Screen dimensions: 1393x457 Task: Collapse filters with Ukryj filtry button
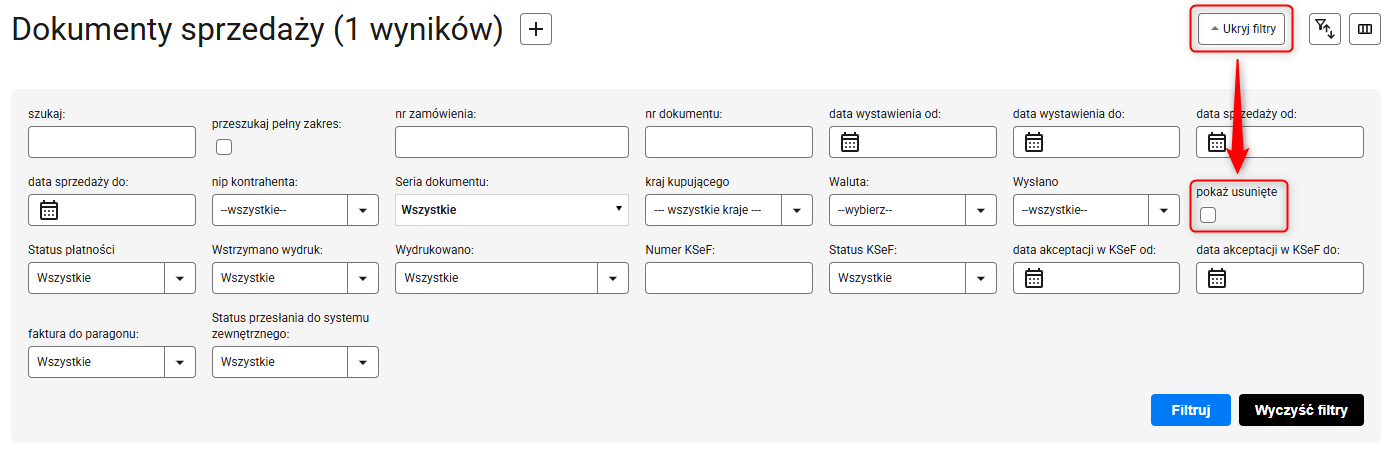[x=1243, y=30]
